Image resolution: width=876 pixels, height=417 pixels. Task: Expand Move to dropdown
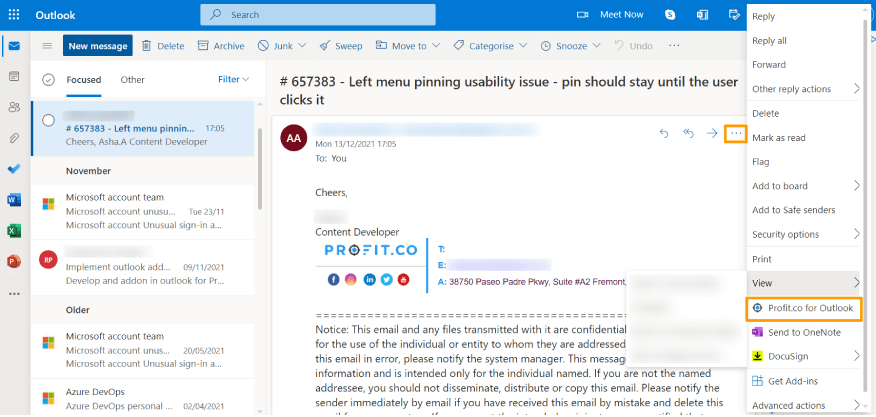coord(436,46)
